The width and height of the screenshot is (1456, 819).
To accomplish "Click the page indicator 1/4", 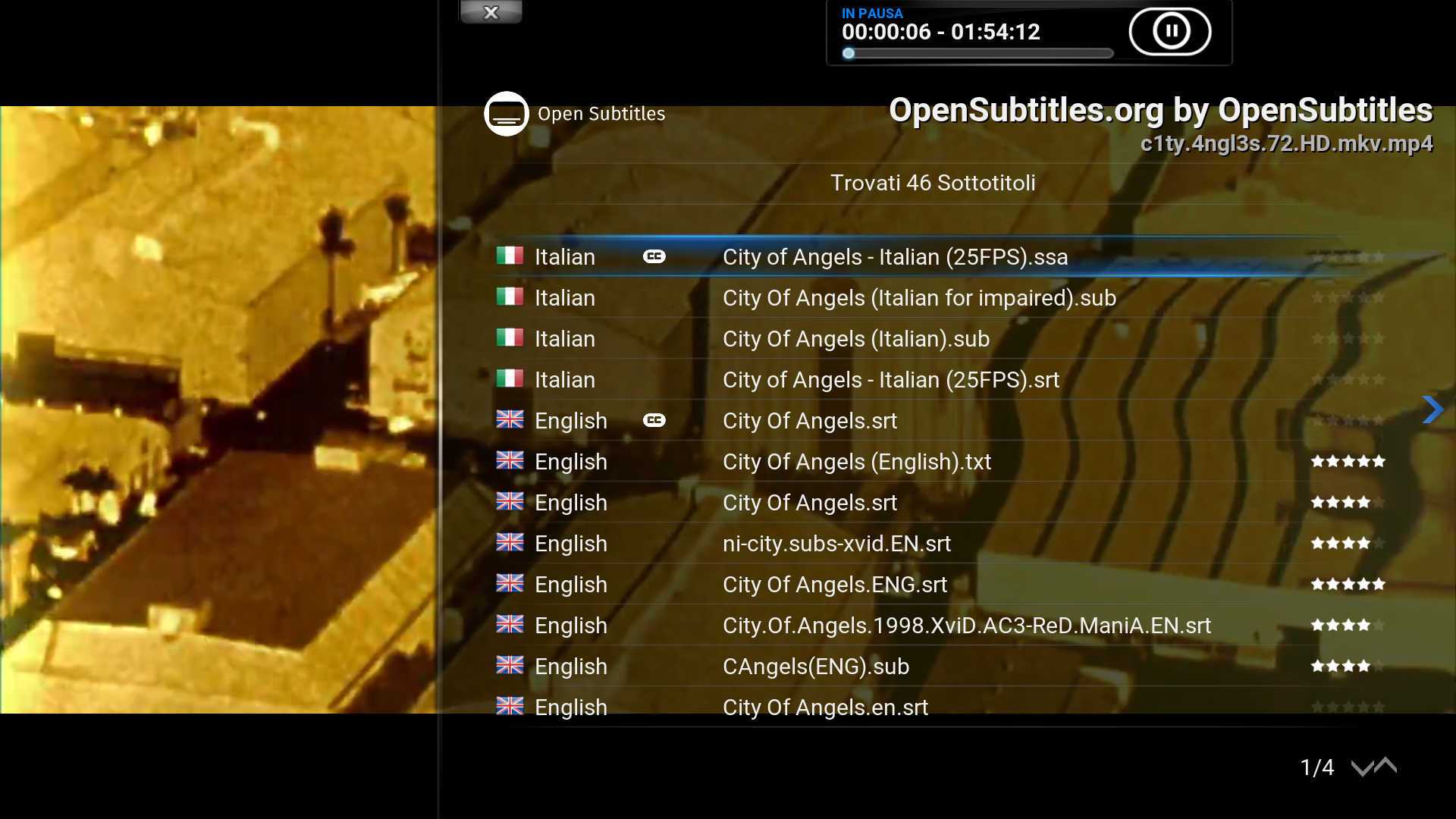I will 1317,767.
